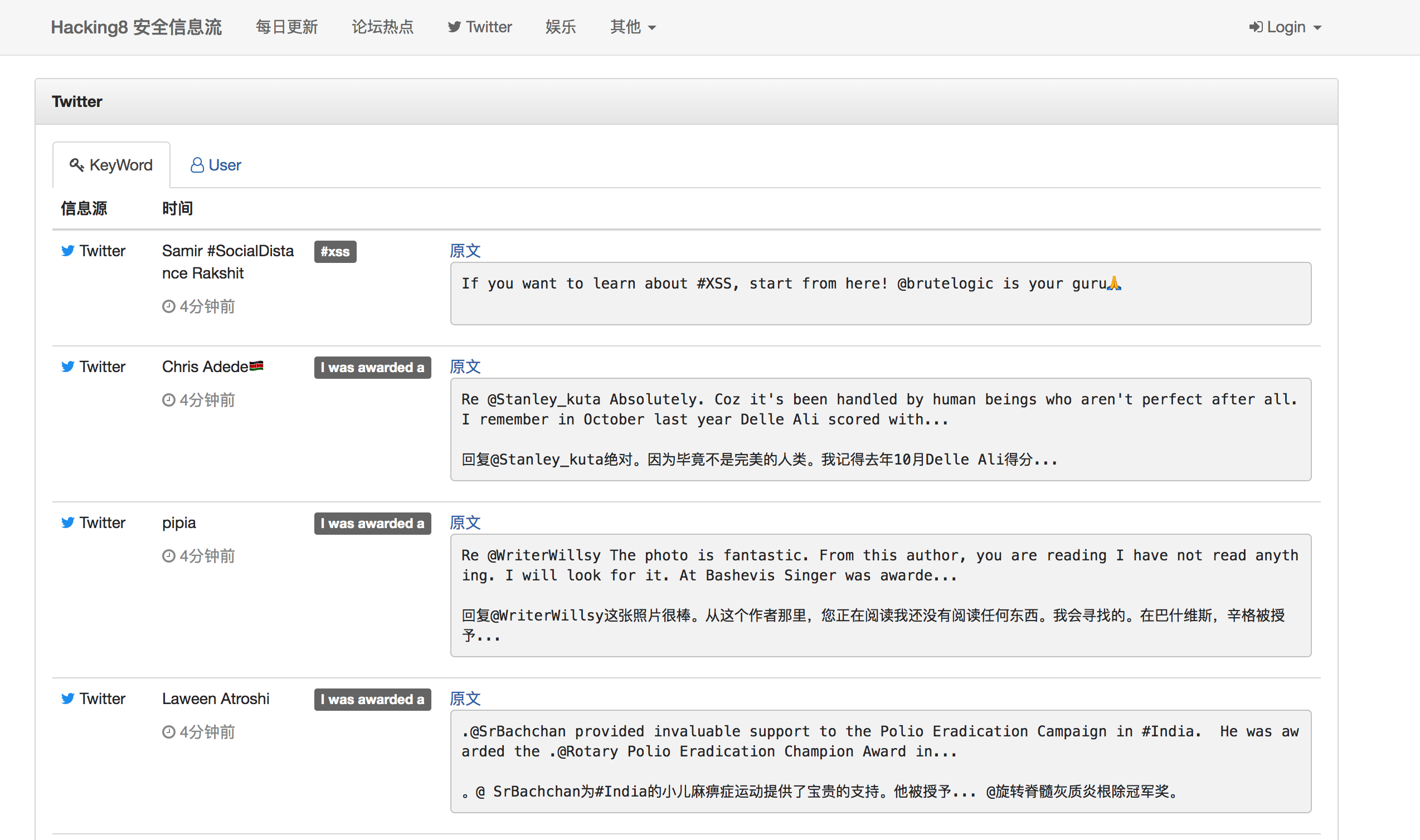Screen dimensions: 1420x840
Task: Click 'Twitter' source label in Samir row
Action: tap(103, 251)
